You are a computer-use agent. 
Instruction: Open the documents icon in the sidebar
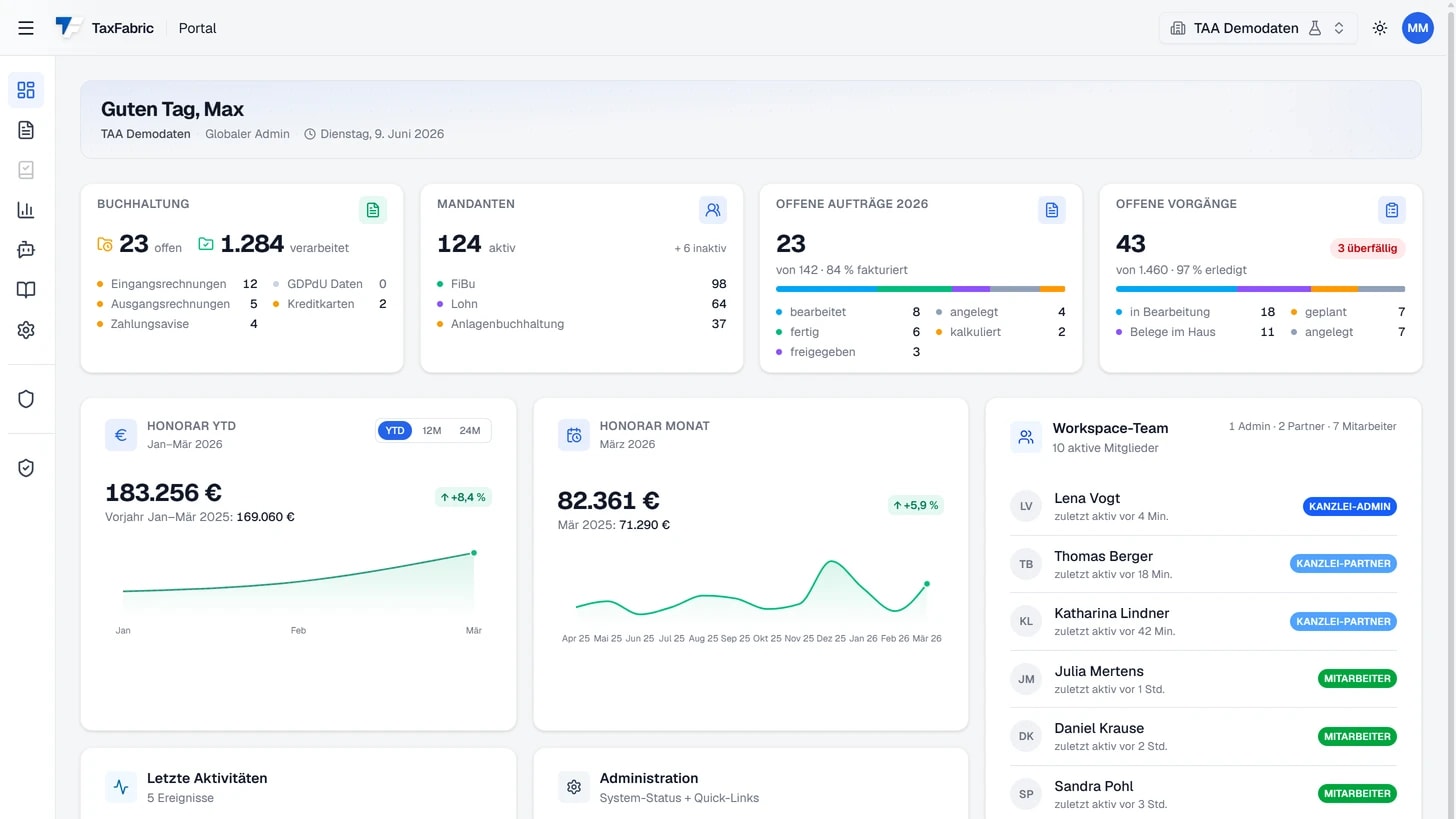[x=26, y=130]
